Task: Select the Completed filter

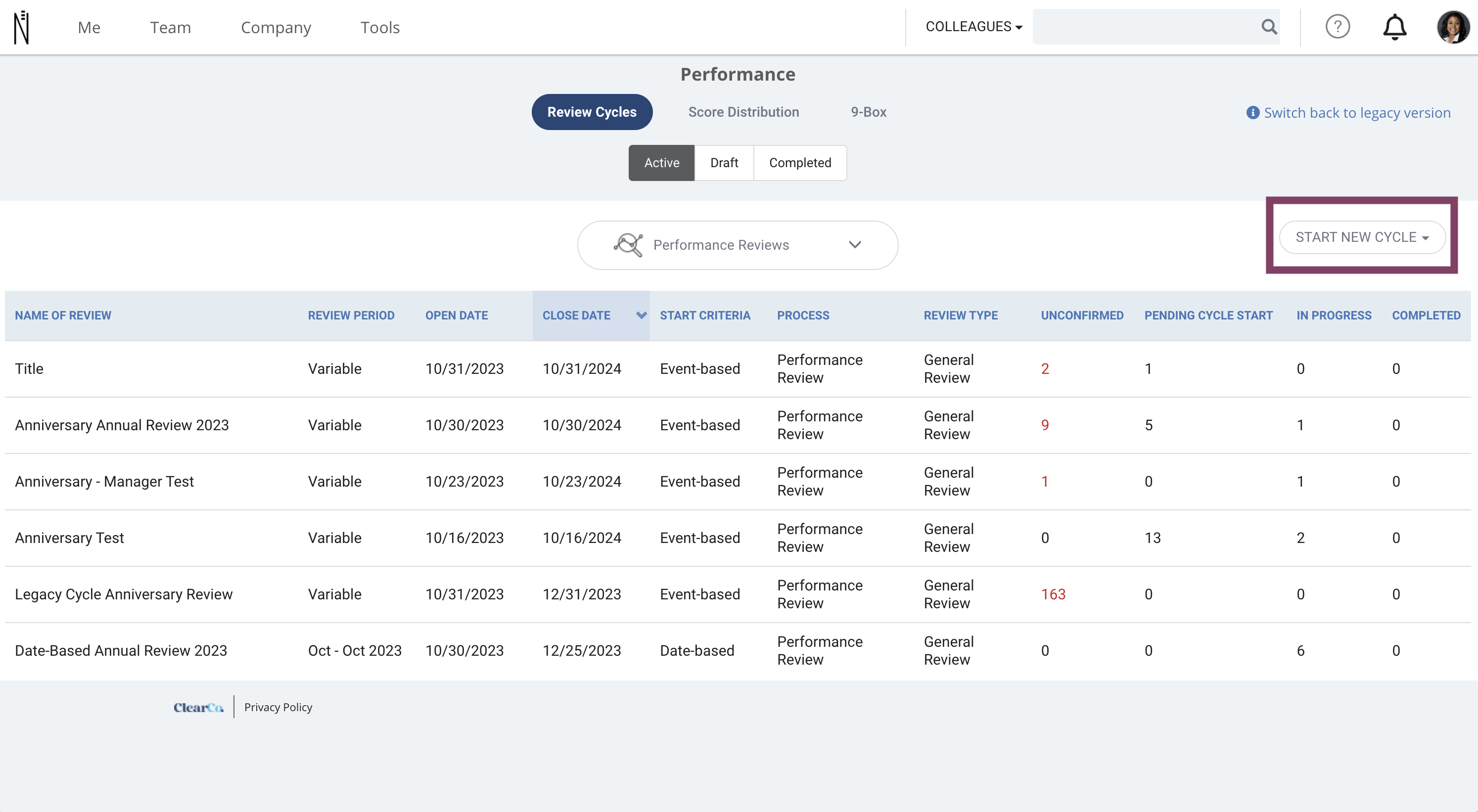Action: click(800, 163)
